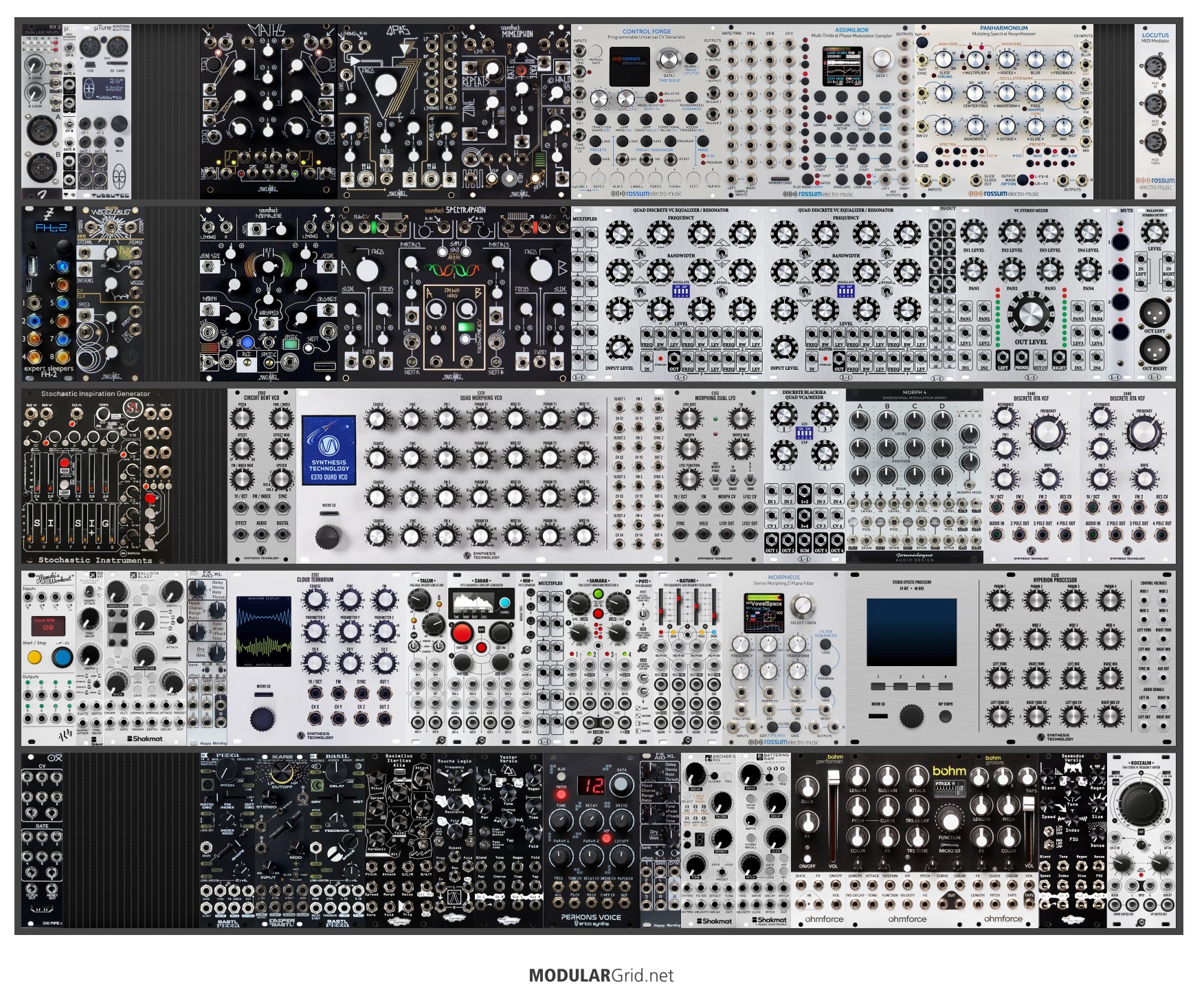Viewport: 1204px width, 990px height.
Task: Click the blue encoder knob on Pamela's Pro Workout
Action: pyautogui.click(x=63, y=657)
